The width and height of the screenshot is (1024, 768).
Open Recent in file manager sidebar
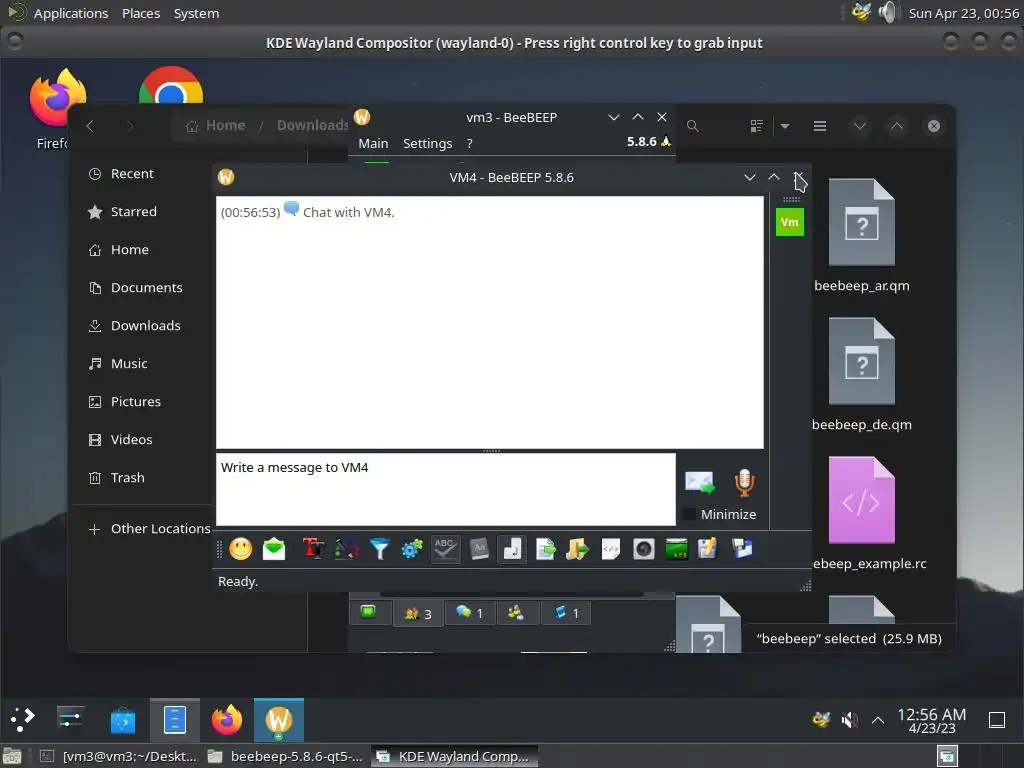coord(132,174)
